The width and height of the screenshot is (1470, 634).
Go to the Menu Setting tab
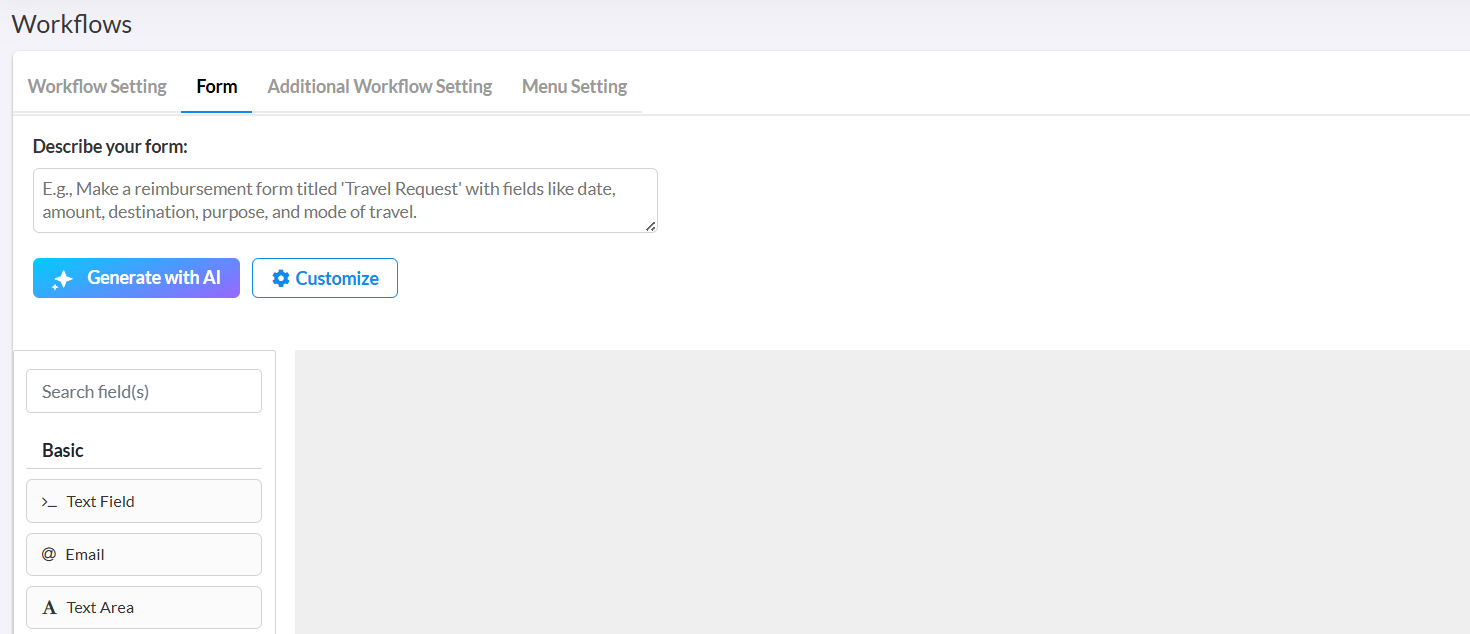pyautogui.click(x=574, y=87)
